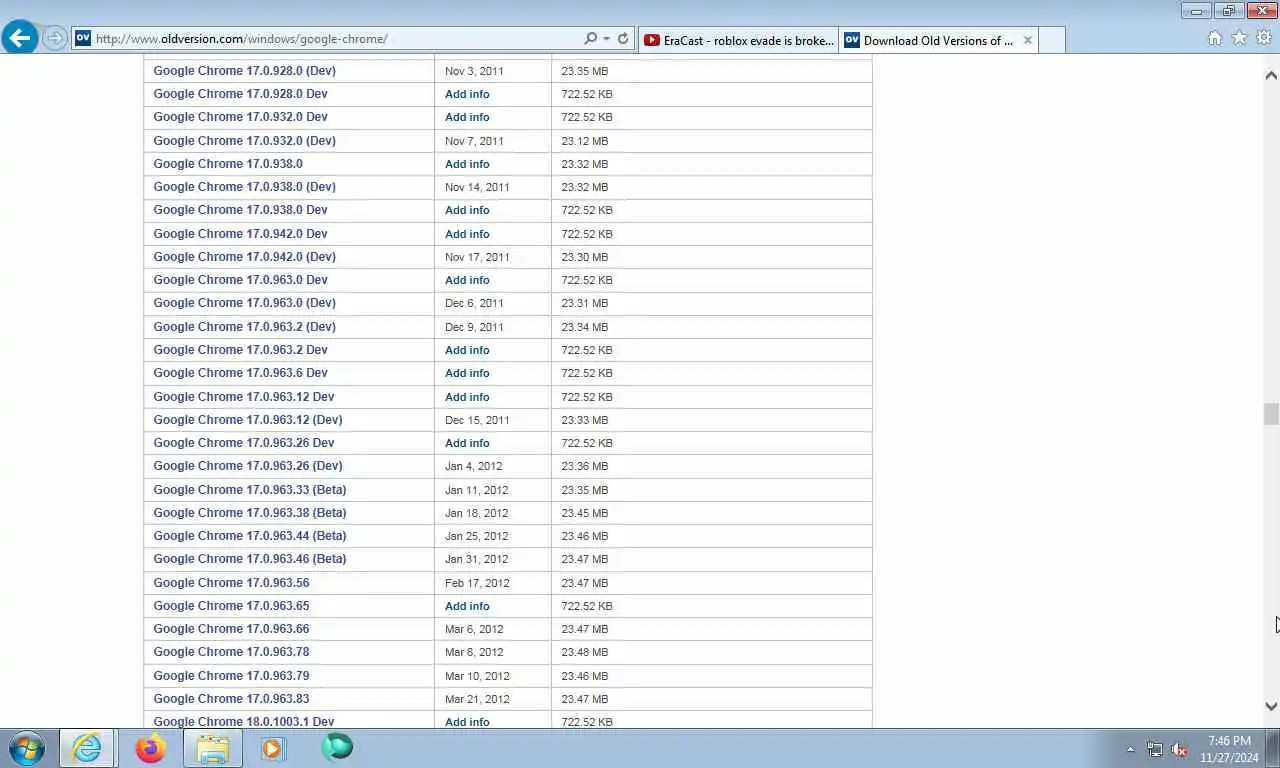This screenshot has width=1280, height=768.
Task: Open Google Chrome 17.0.963.46 (Beta) link
Action: [x=250, y=559]
